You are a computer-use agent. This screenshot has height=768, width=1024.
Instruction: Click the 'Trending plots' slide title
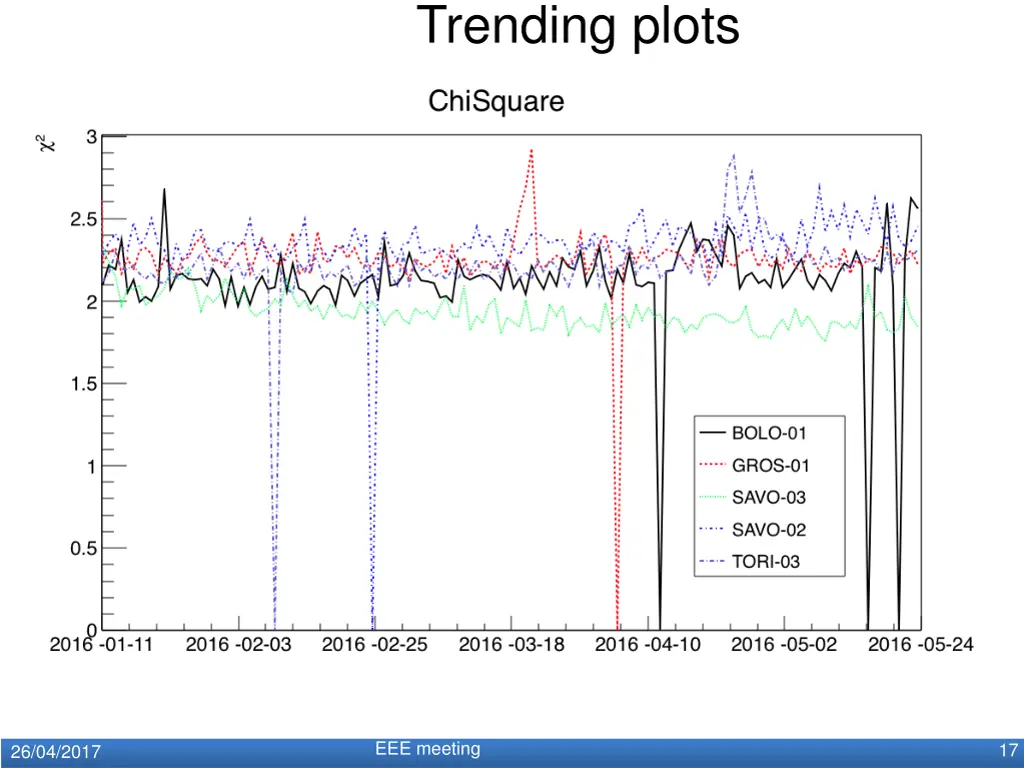coord(578,26)
